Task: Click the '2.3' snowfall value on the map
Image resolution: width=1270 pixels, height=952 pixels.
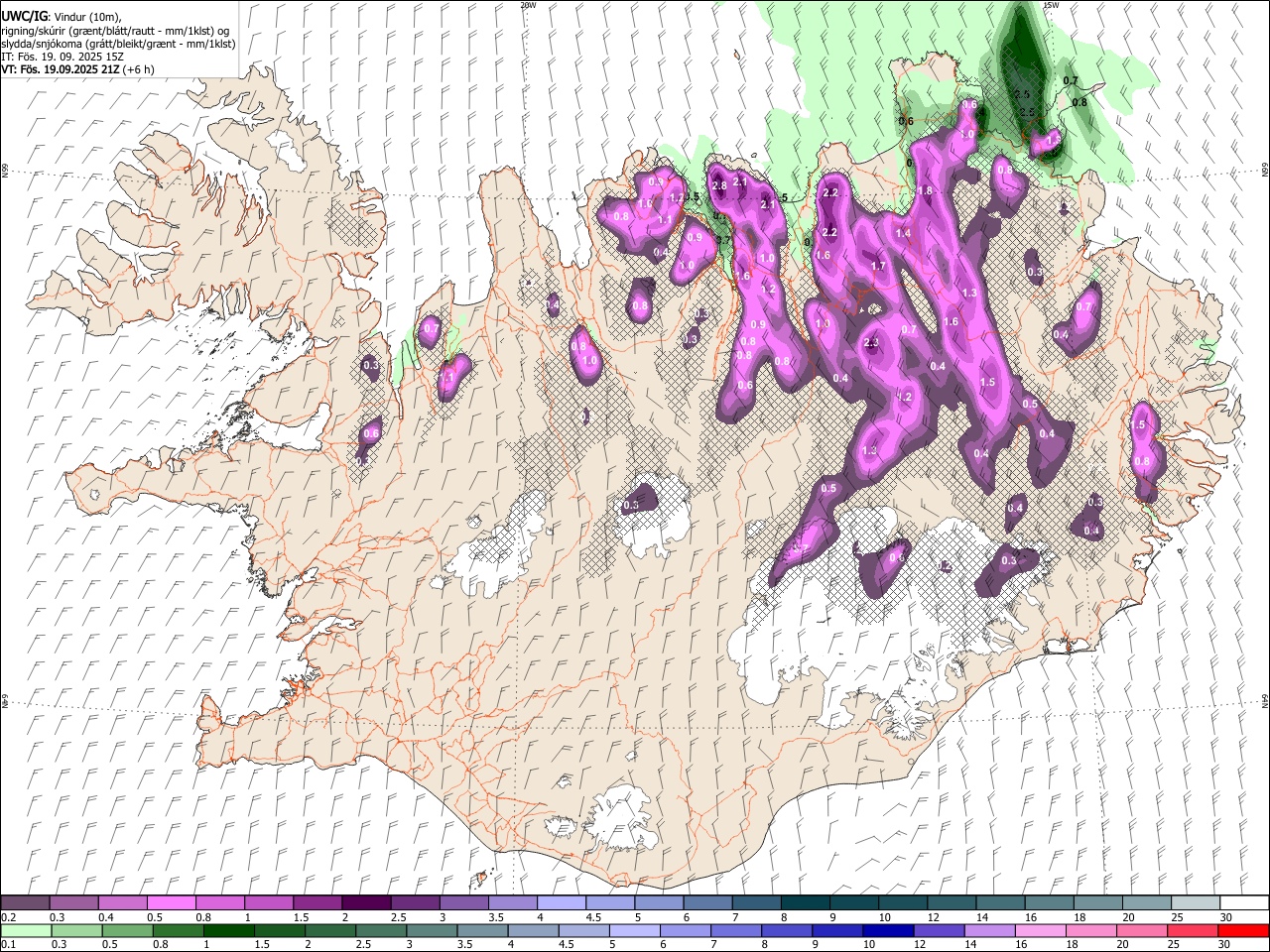Action: [871, 342]
